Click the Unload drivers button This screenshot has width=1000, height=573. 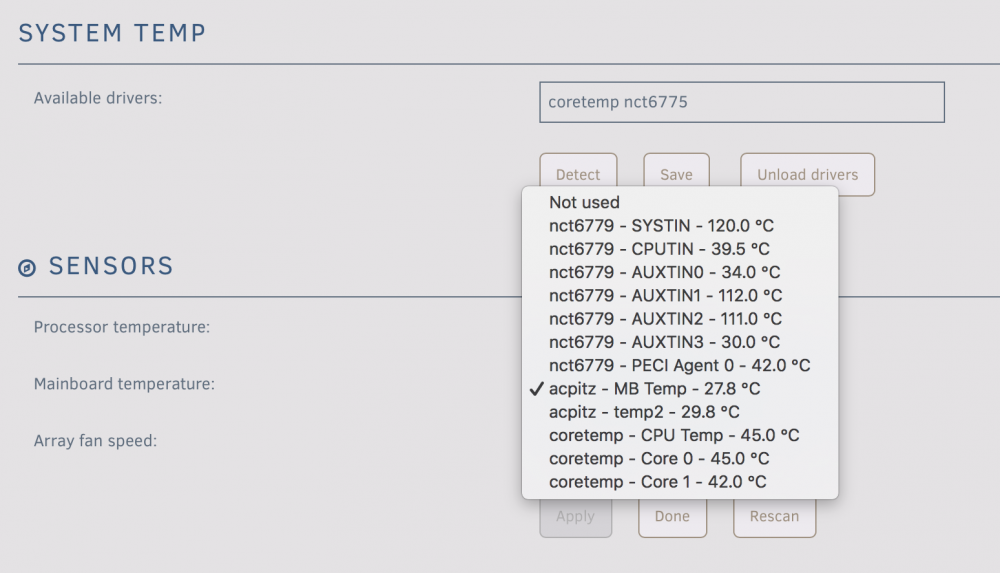[807, 174]
